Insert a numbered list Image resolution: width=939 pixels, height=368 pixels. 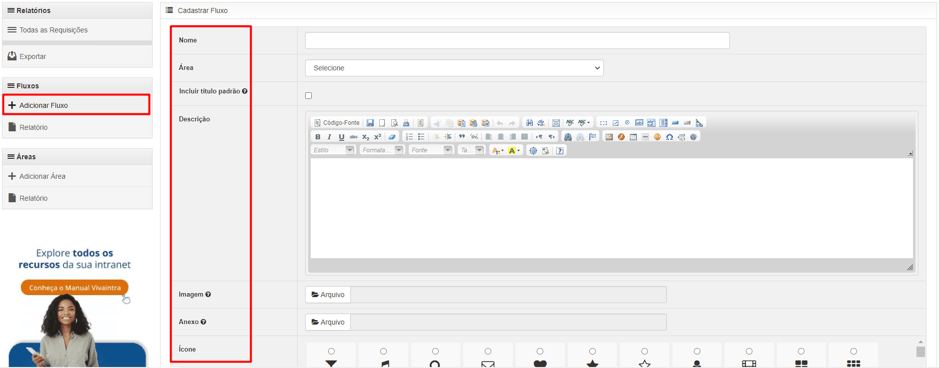click(410, 137)
